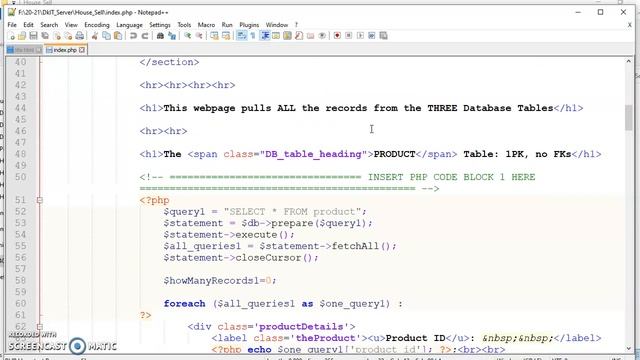
Task: Click the Copy toolbar icon
Action: [x=106, y=36]
